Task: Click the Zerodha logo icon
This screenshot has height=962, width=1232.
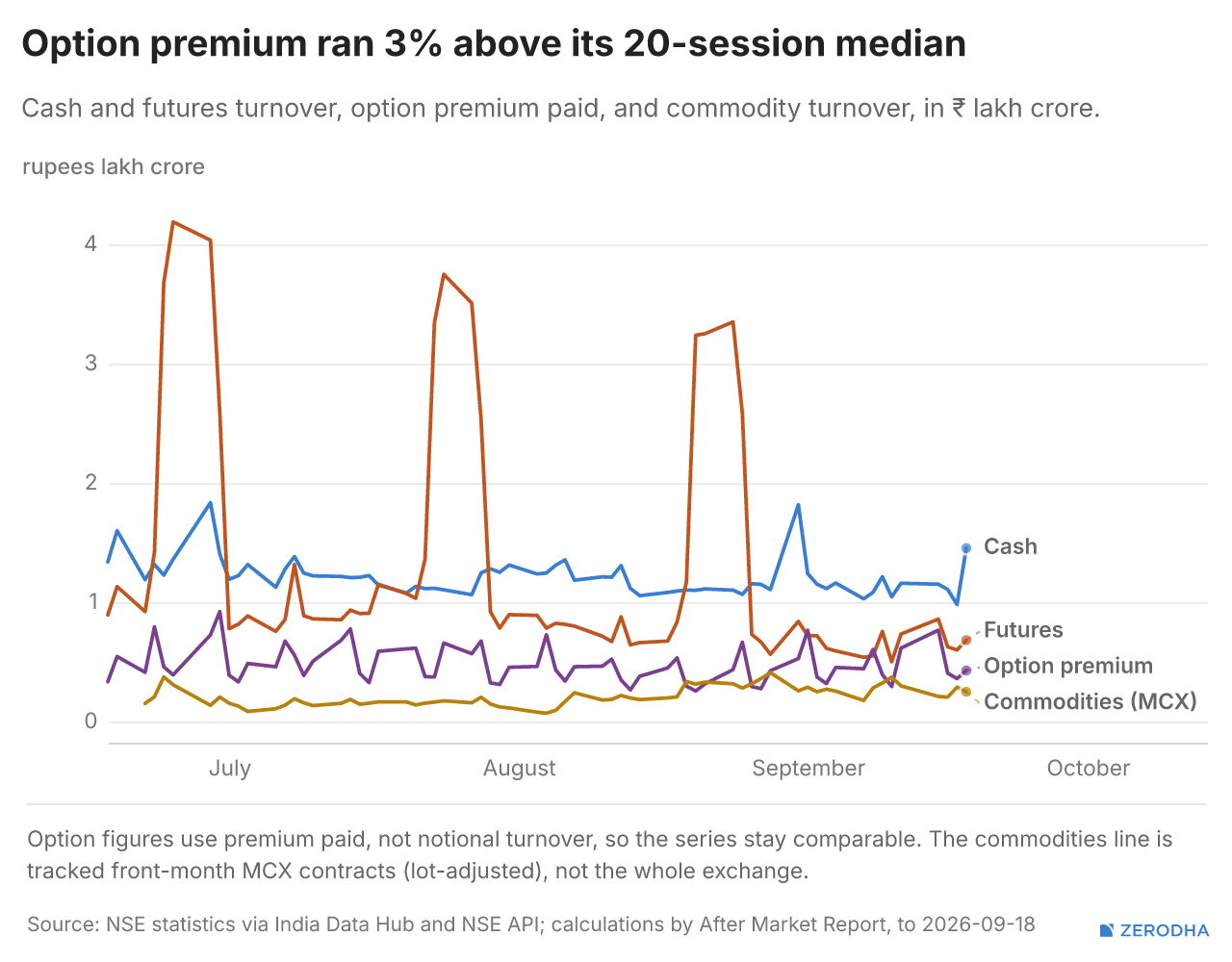Action: coord(1107,930)
